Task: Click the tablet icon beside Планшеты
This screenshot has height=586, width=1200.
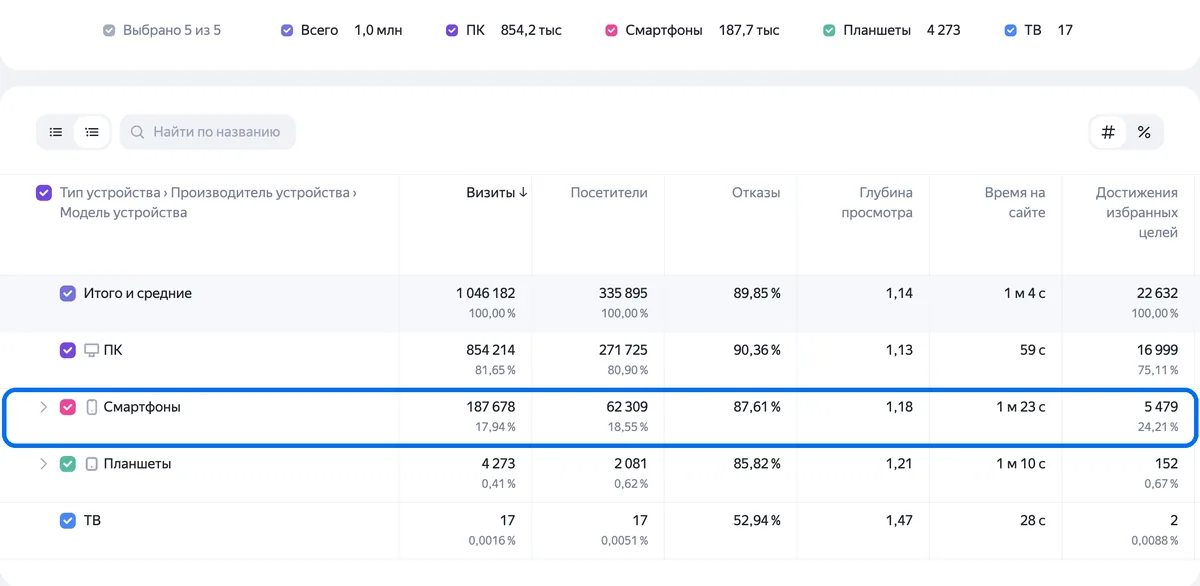Action: point(91,464)
